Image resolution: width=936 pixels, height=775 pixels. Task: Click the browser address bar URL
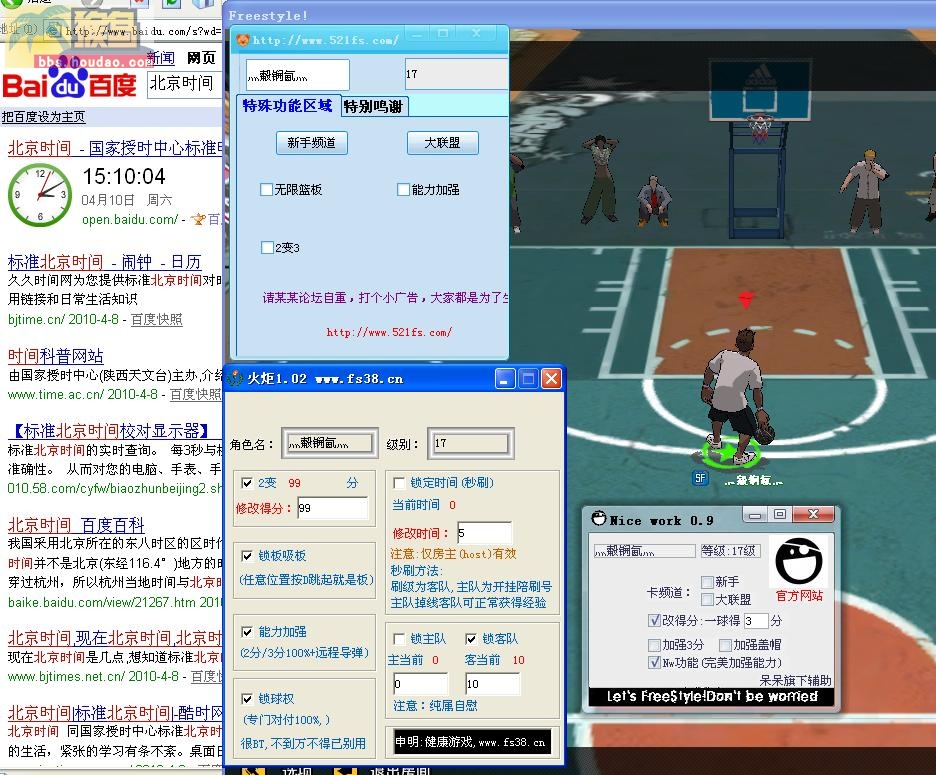click(142, 31)
